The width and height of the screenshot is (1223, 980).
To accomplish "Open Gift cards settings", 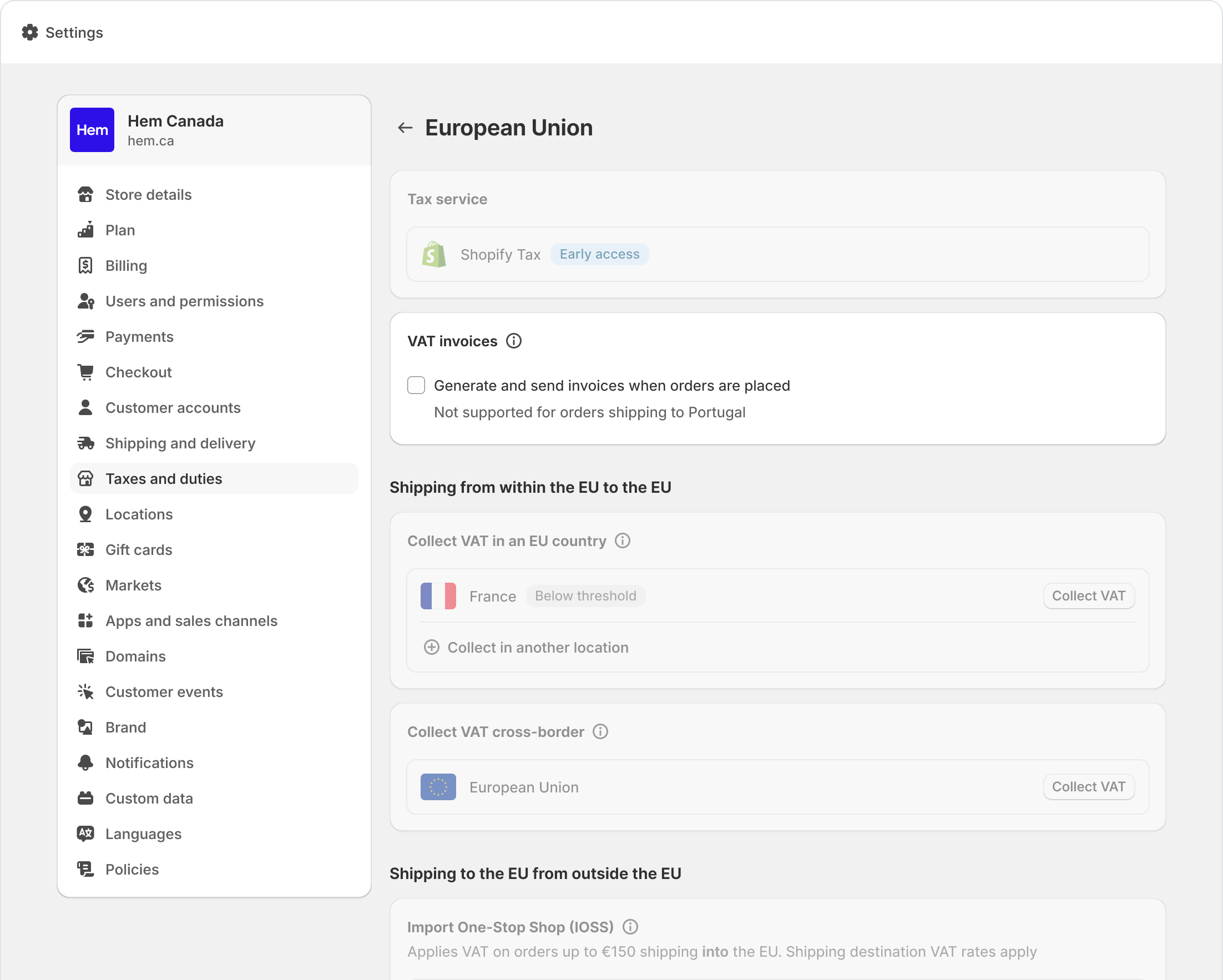I will click(x=214, y=550).
